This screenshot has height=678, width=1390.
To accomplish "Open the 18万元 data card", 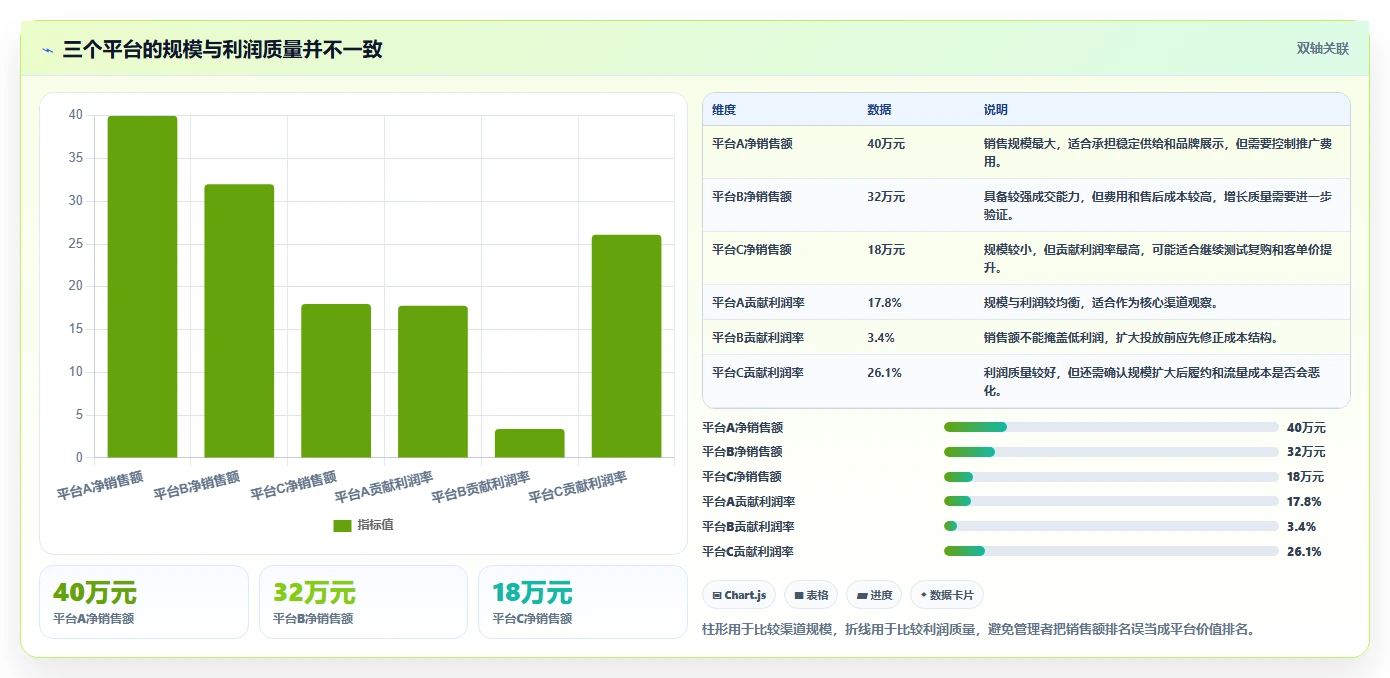I will [583, 602].
